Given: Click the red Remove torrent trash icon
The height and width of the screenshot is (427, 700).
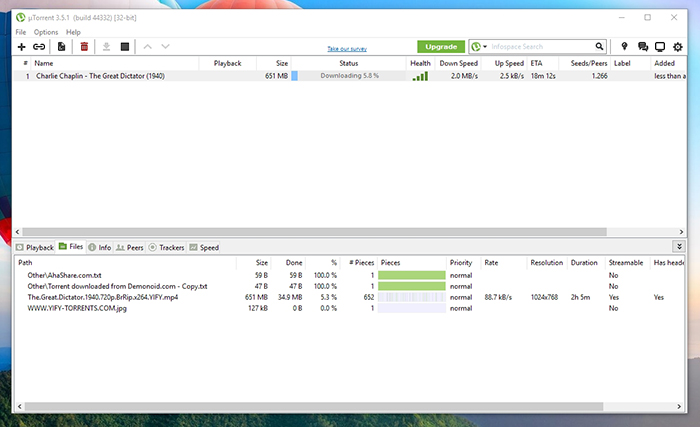Looking at the screenshot, I should [x=84, y=46].
